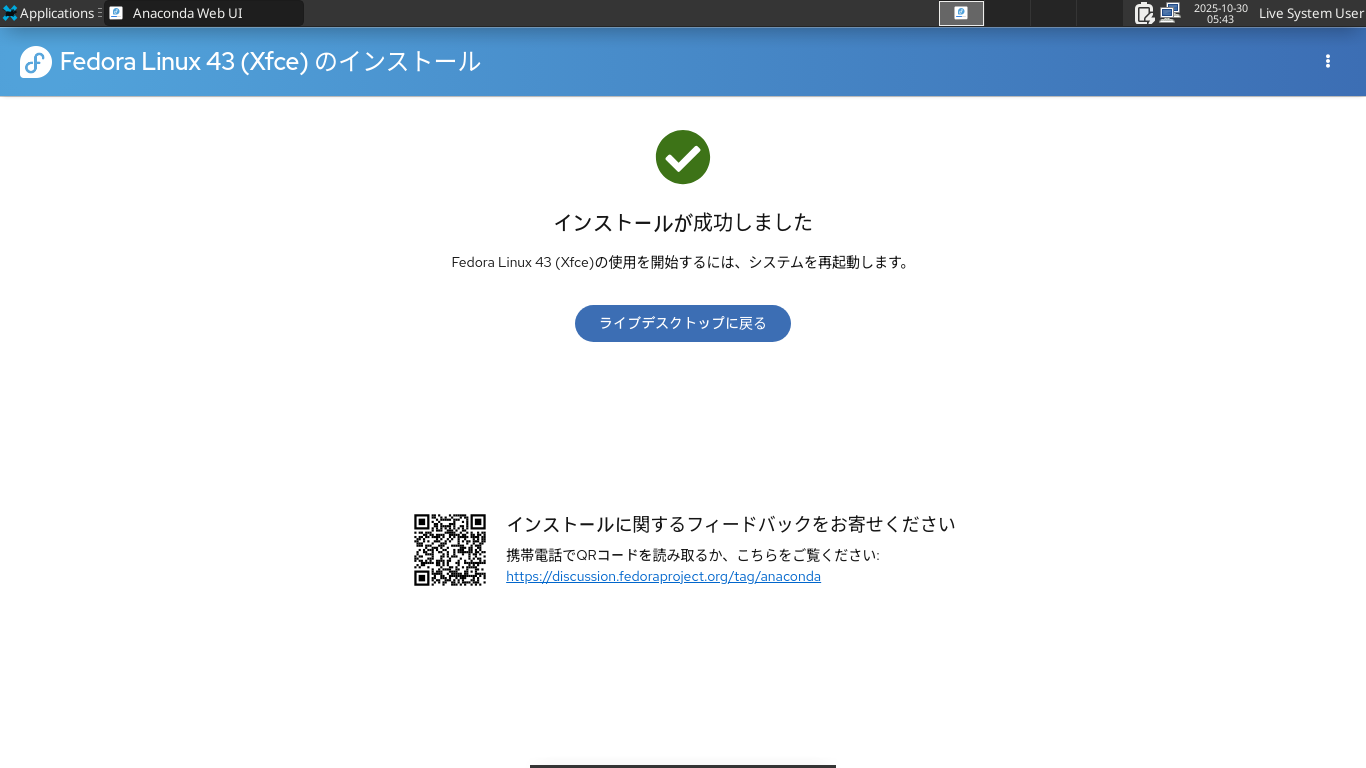Viewport: 1366px width, 768px height.
Task: Click the text "携帯電話でQRコードを読み取るか、こちらをご覧ください:"
Action: coord(693,555)
